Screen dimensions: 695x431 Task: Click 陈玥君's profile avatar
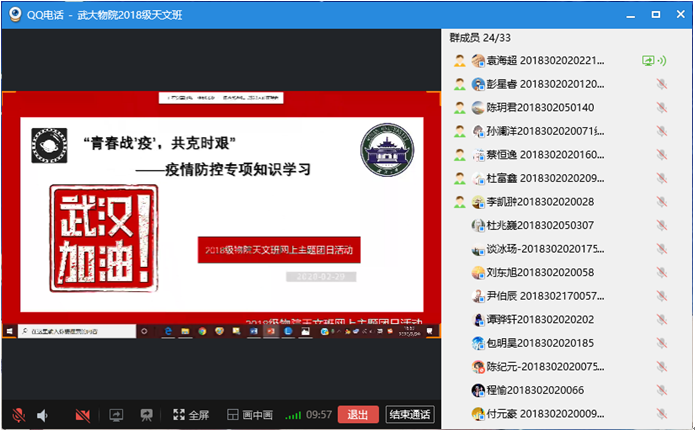coord(479,108)
